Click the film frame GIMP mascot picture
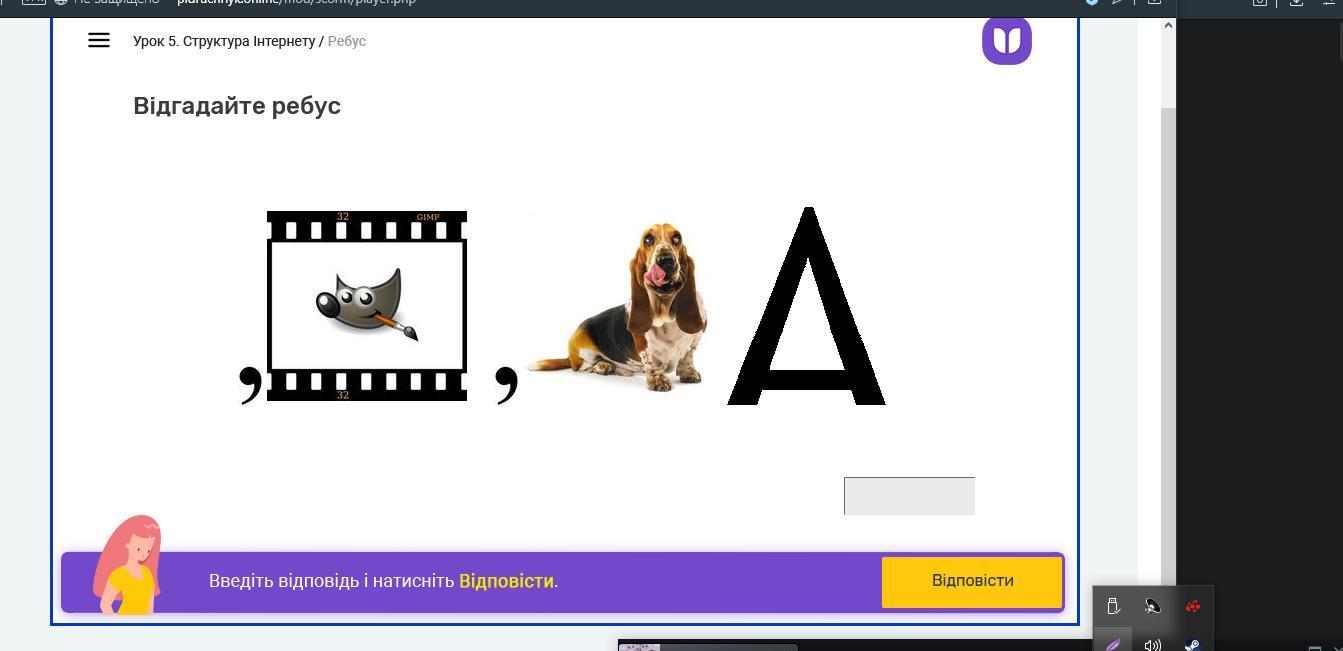This screenshot has height=651, width=1343. coord(367,306)
